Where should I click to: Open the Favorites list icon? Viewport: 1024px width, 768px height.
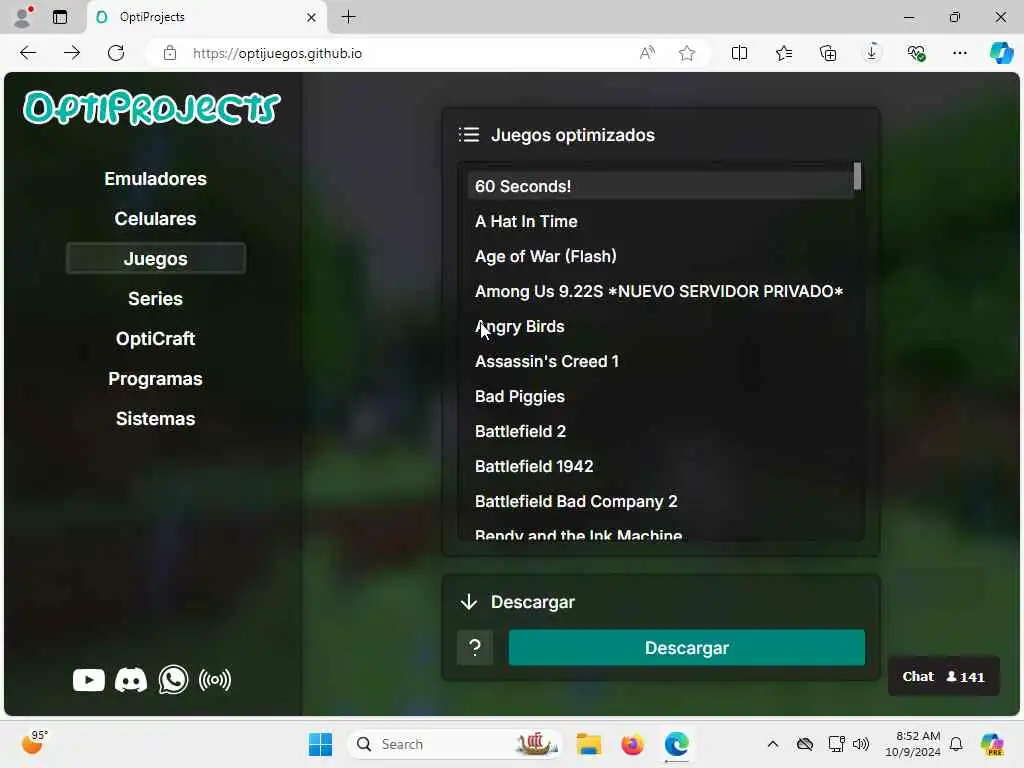pyautogui.click(x=784, y=53)
